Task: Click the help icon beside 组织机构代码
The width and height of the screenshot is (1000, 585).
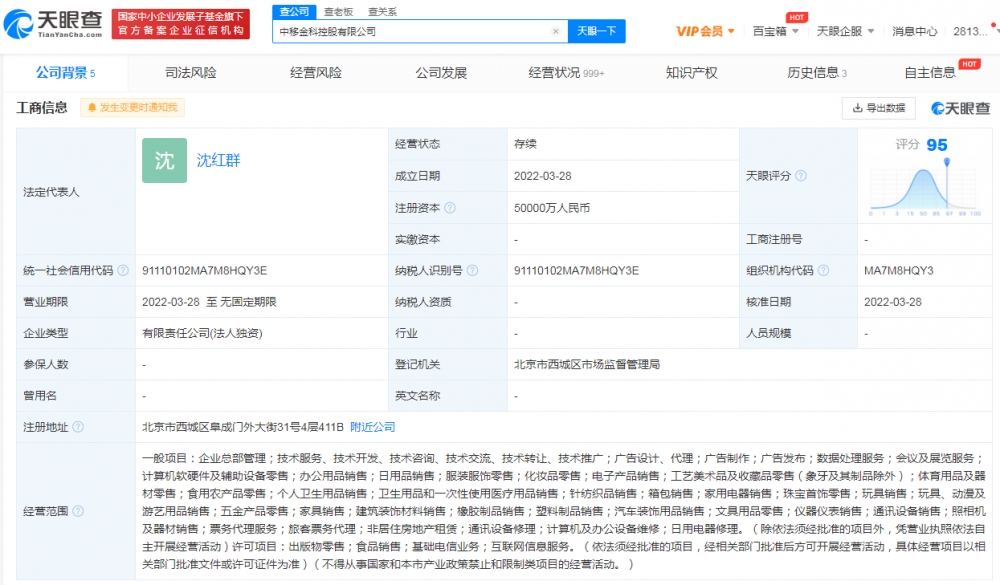Action: (823, 270)
